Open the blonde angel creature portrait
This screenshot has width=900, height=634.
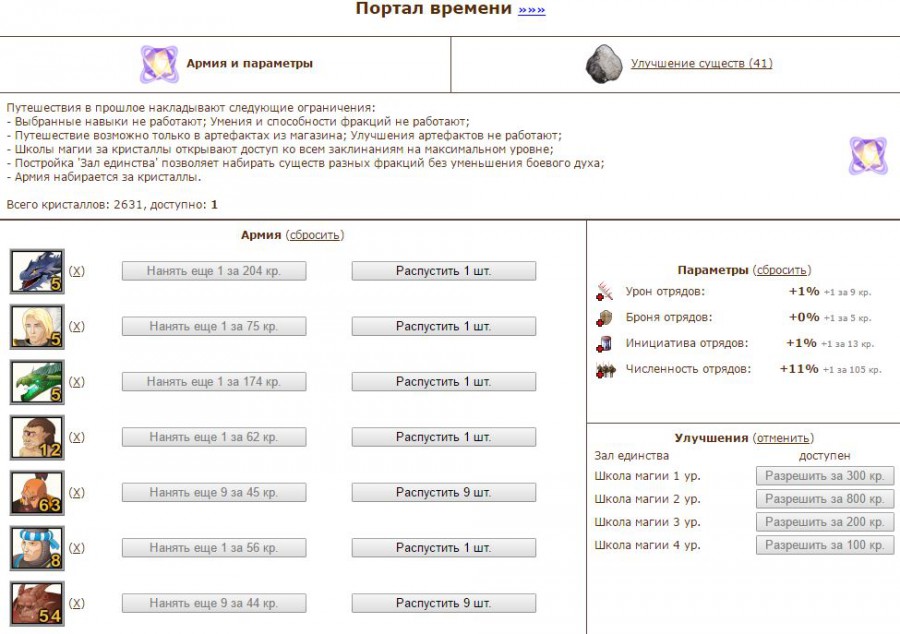point(37,327)
